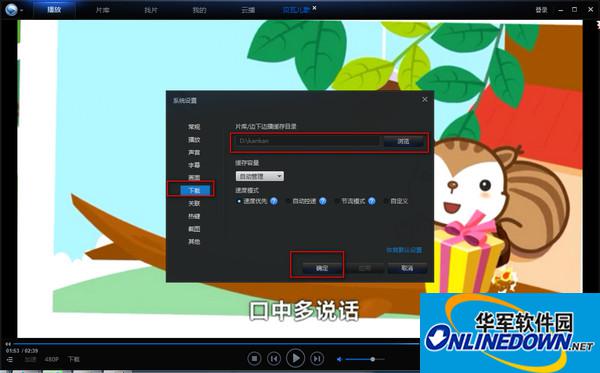Select the 速度优先 radio button

coord(239,201)
